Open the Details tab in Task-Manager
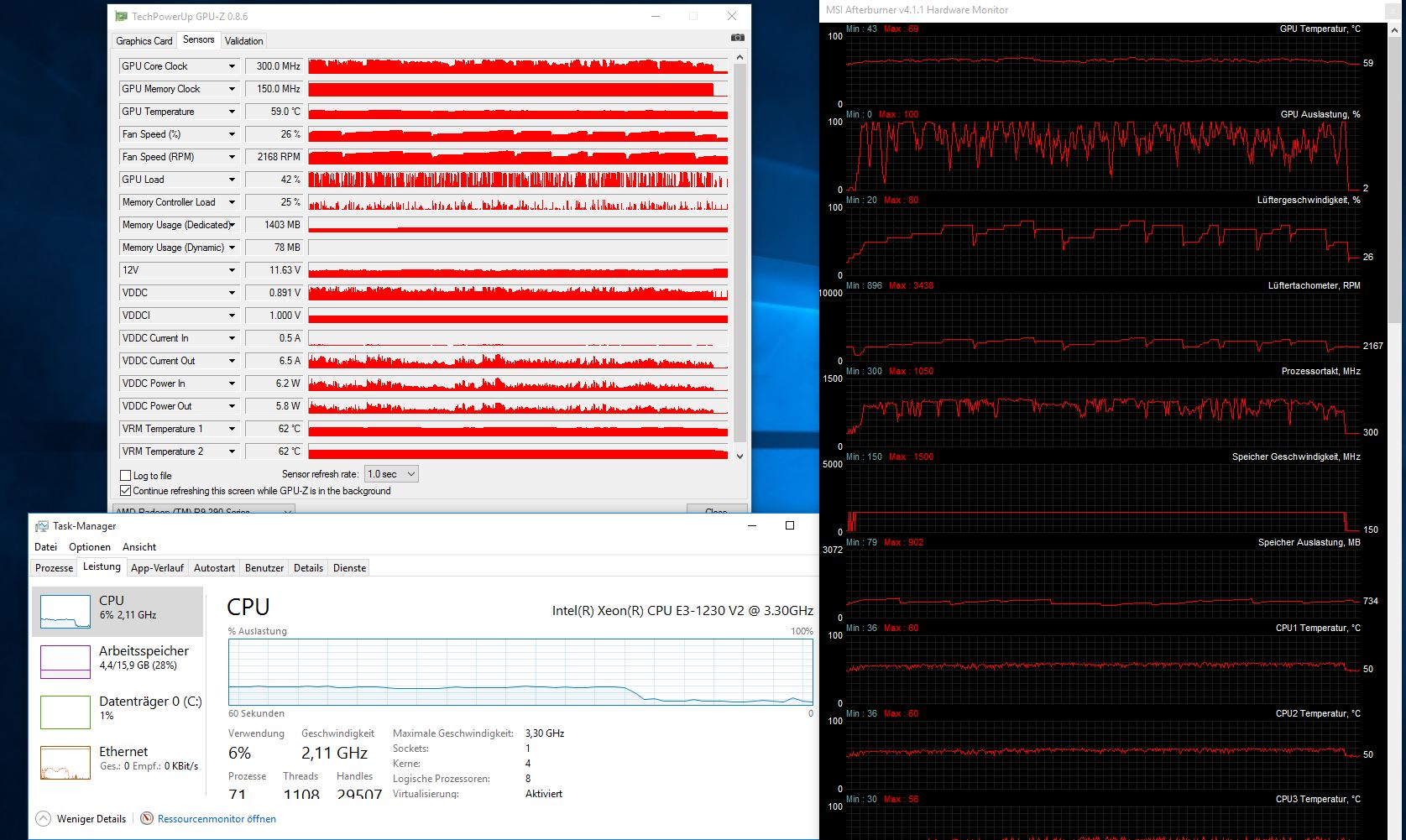This screenshot has height=840, width=1406. [x=308, y=568]
